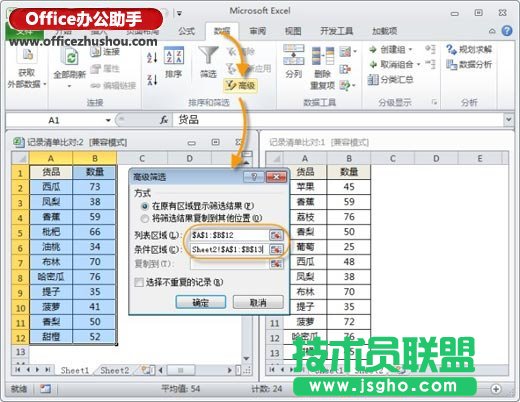Click the OK button in dialog

[201, 302]
